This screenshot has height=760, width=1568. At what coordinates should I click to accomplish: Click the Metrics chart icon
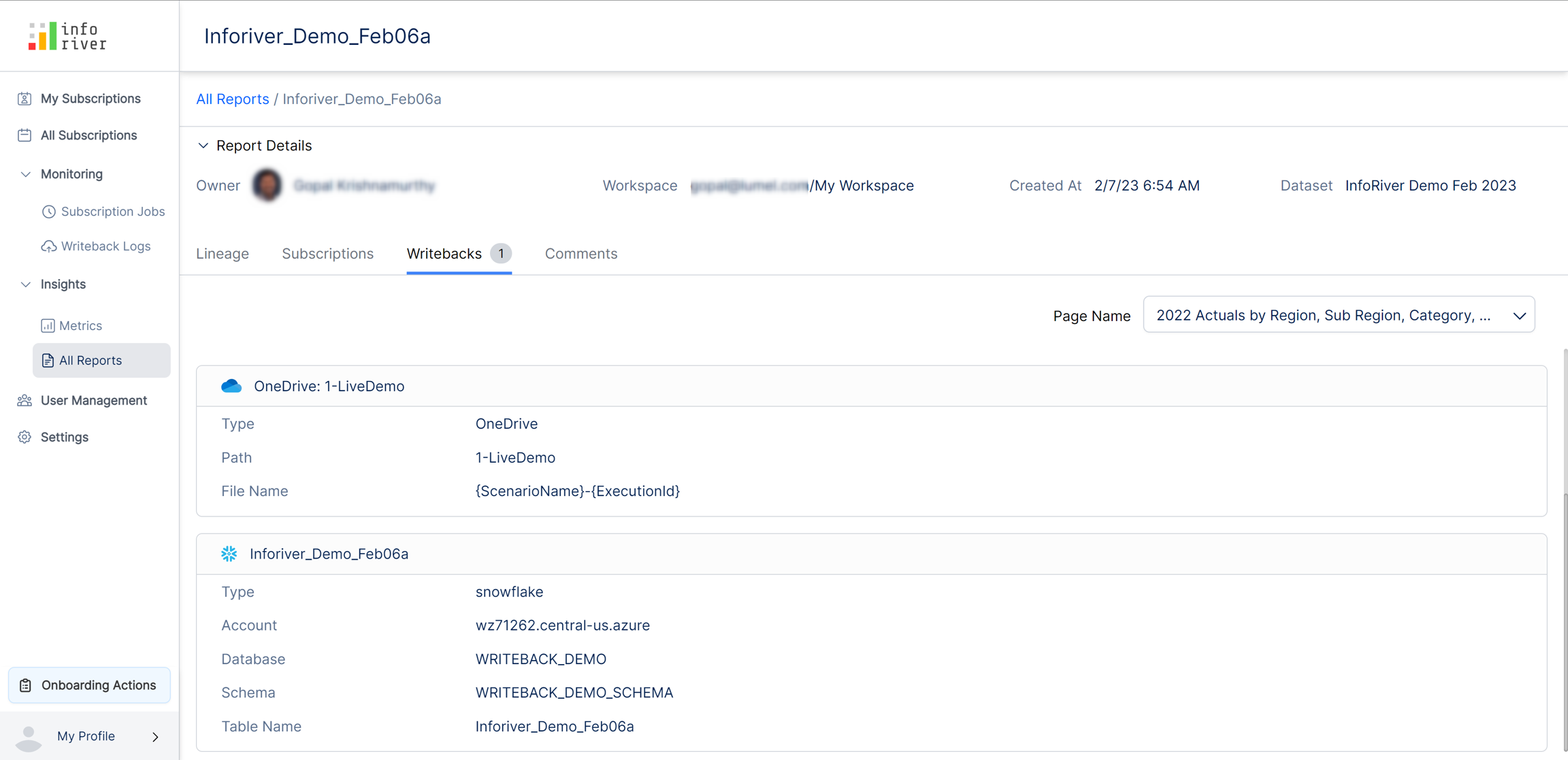pos(48,326)
